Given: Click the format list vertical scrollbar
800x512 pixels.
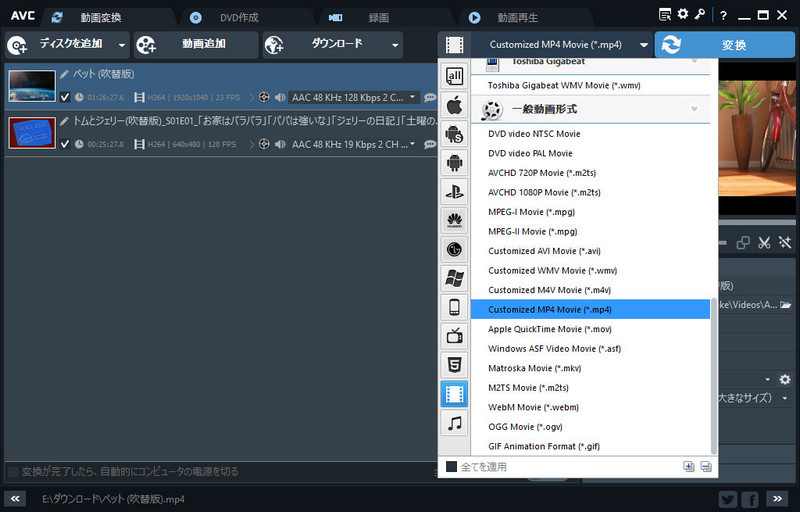Looking at the screenshot, I should (714, 376).
